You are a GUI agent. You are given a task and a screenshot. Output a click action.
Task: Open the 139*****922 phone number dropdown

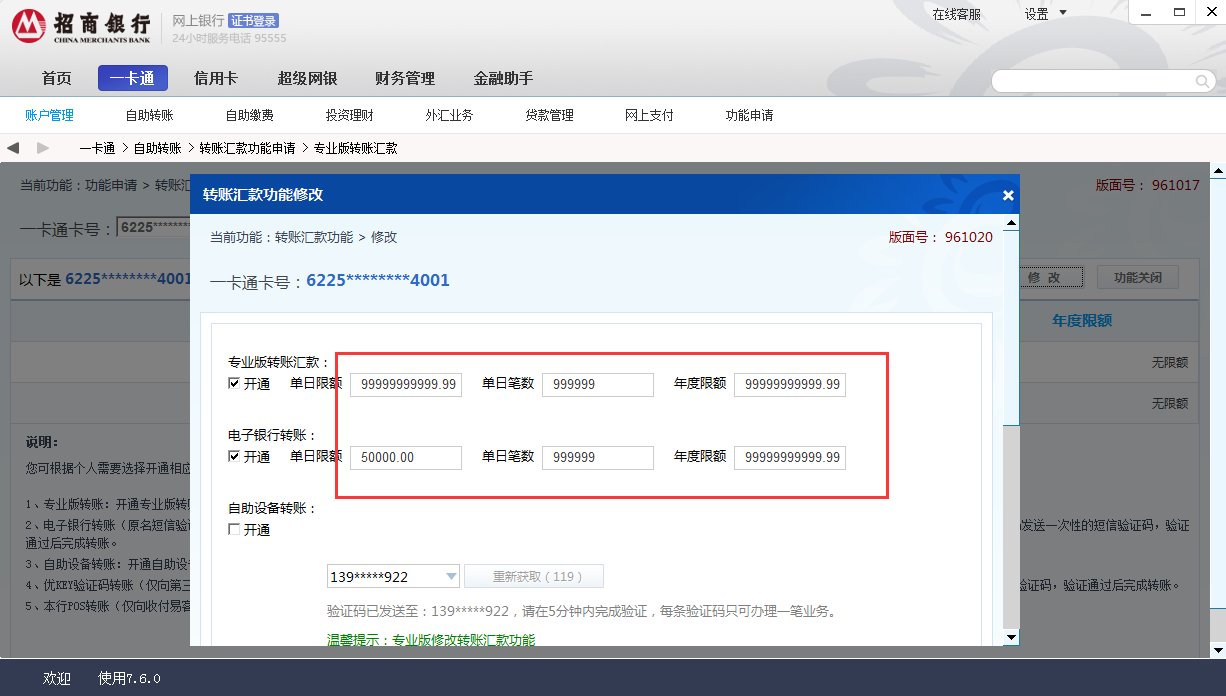pyautogui.click(x=451, y=575)
